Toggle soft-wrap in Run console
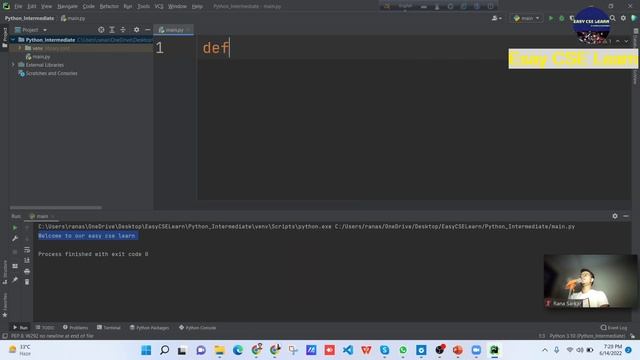 (x=27, y=249)
